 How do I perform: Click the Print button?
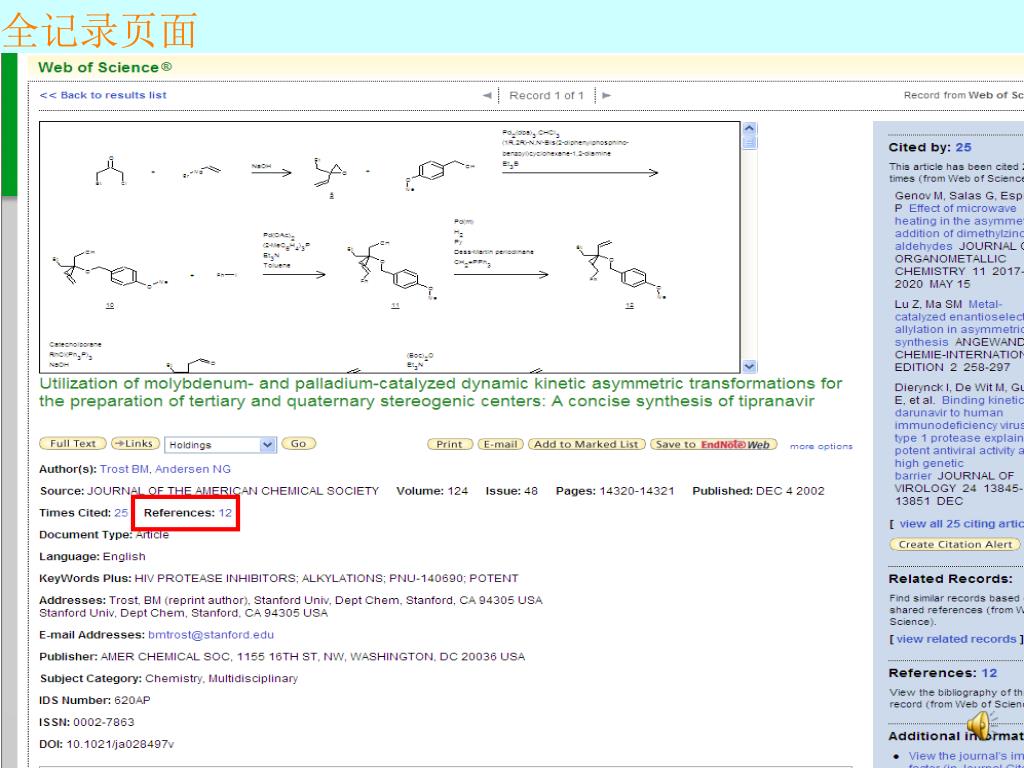point(449,444)
